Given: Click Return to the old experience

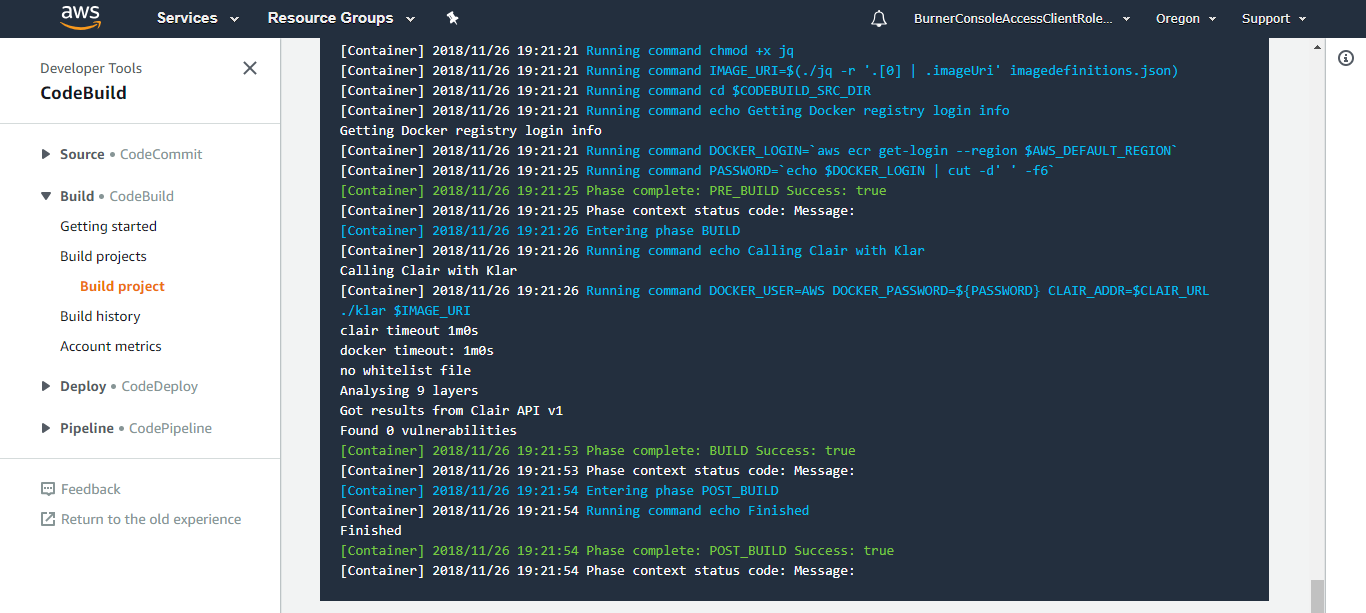Looking at the screenshot, I should [151, 519].
